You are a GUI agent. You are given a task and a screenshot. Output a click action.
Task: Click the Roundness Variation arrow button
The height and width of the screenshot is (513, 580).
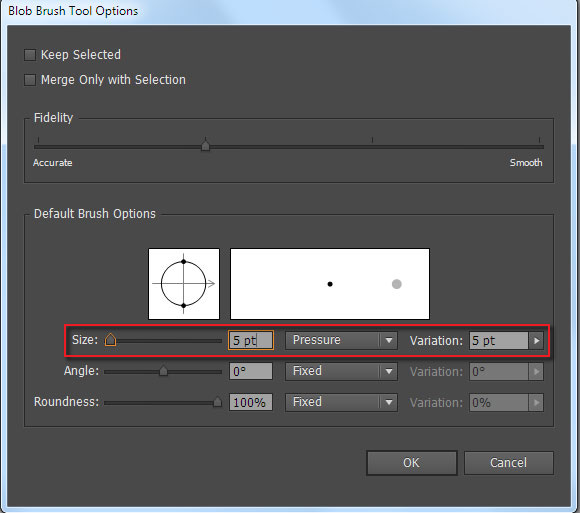pyautogui.click(x=536, y=402)
